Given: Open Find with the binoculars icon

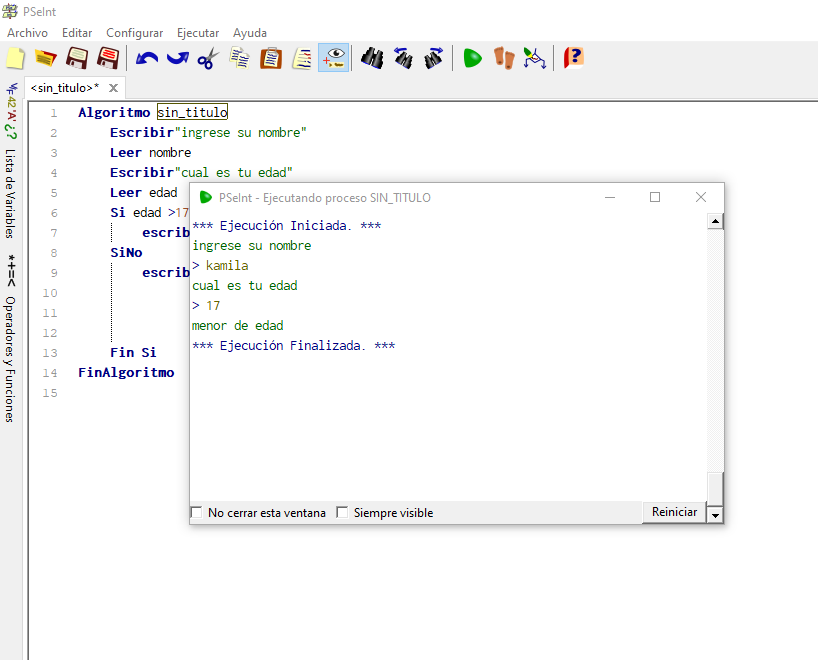Looking at the screenshot, I should coord(372,58).
